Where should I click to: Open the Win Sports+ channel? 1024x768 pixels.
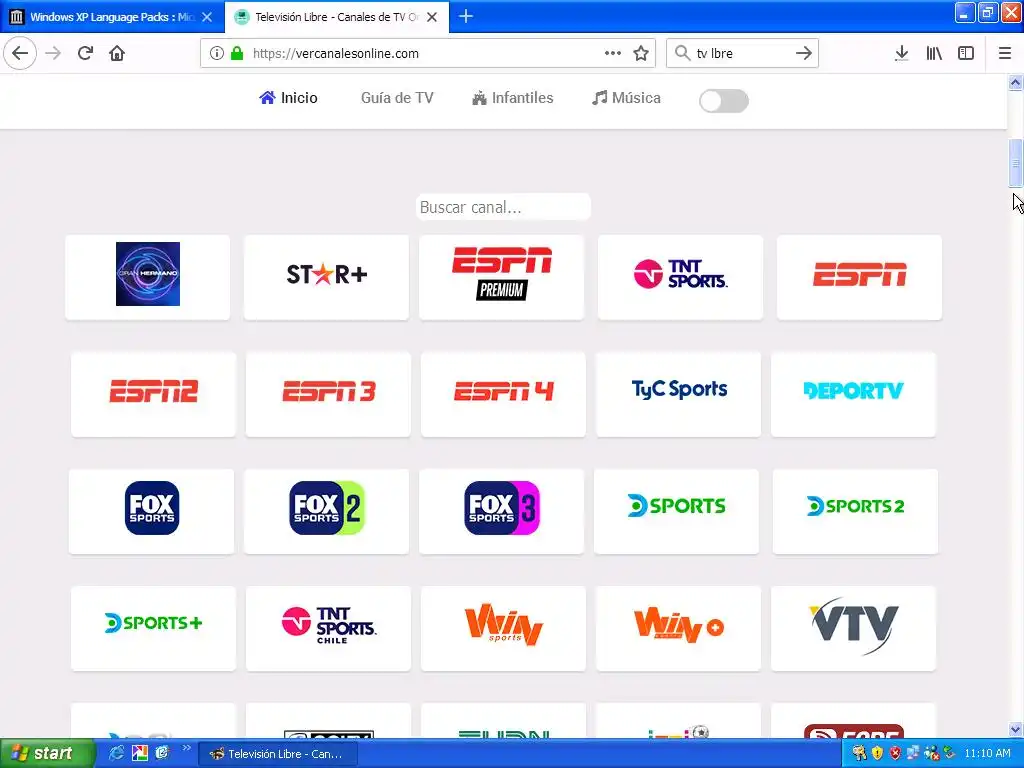pyautogui.click(x=679, y=628)
